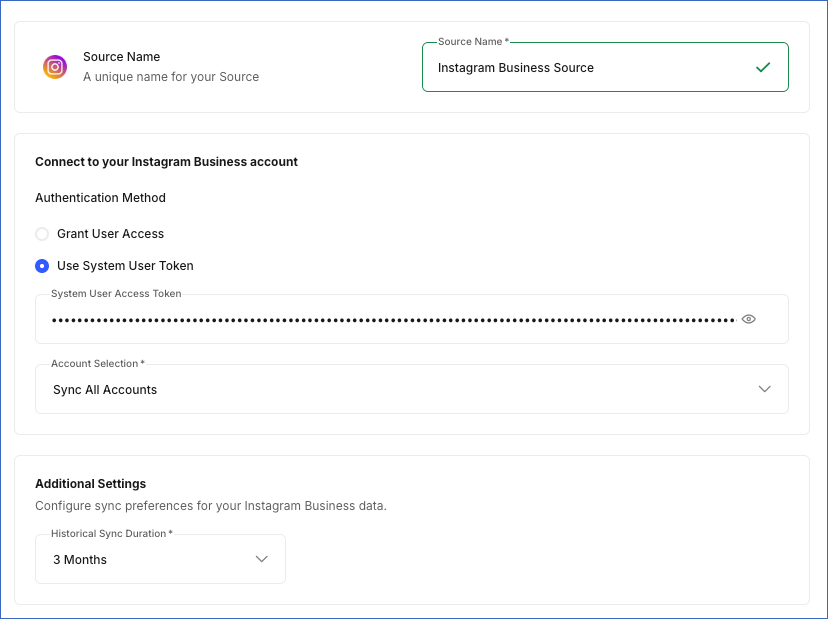Click the chevron next to Sync All Accounts

click(x=764, y=389)
